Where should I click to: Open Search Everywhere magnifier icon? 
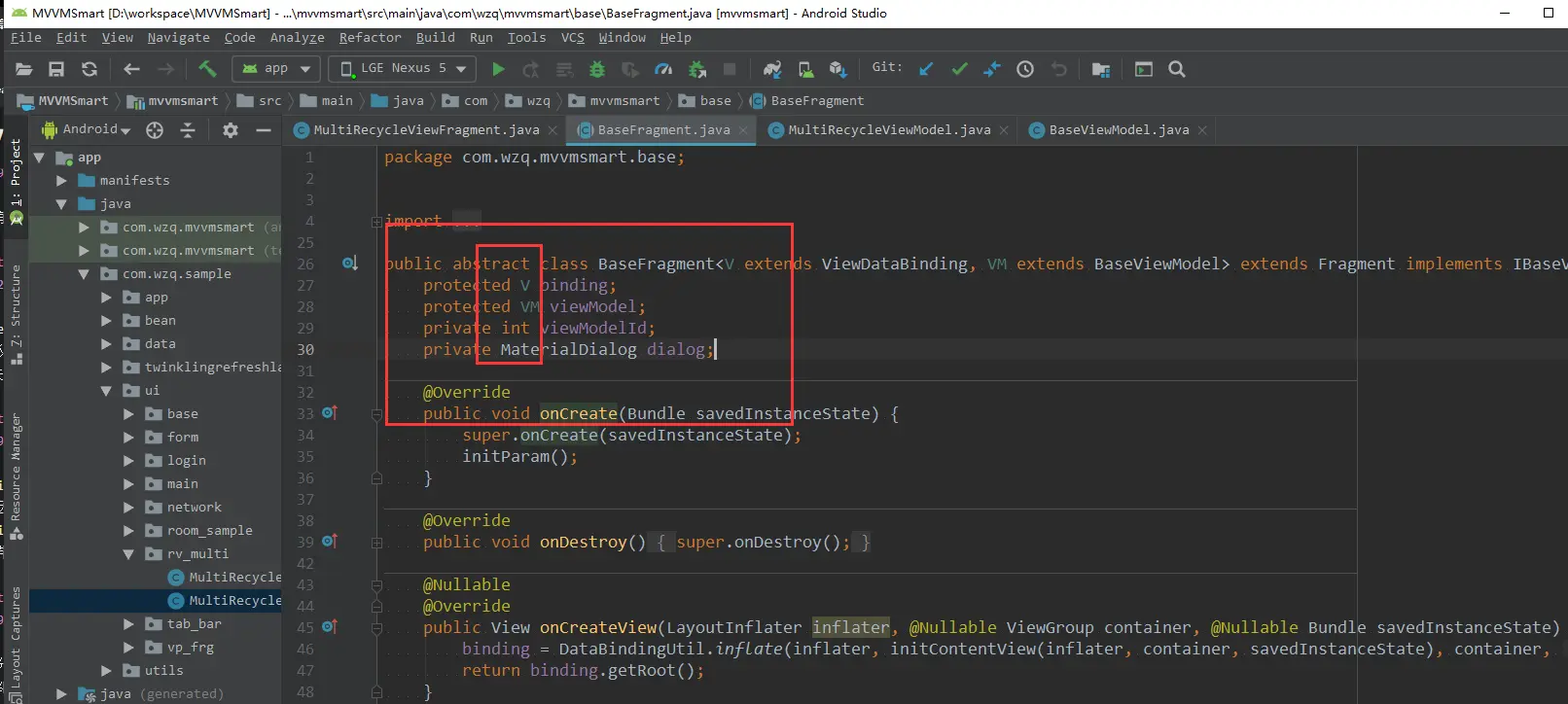[1177, 69]
